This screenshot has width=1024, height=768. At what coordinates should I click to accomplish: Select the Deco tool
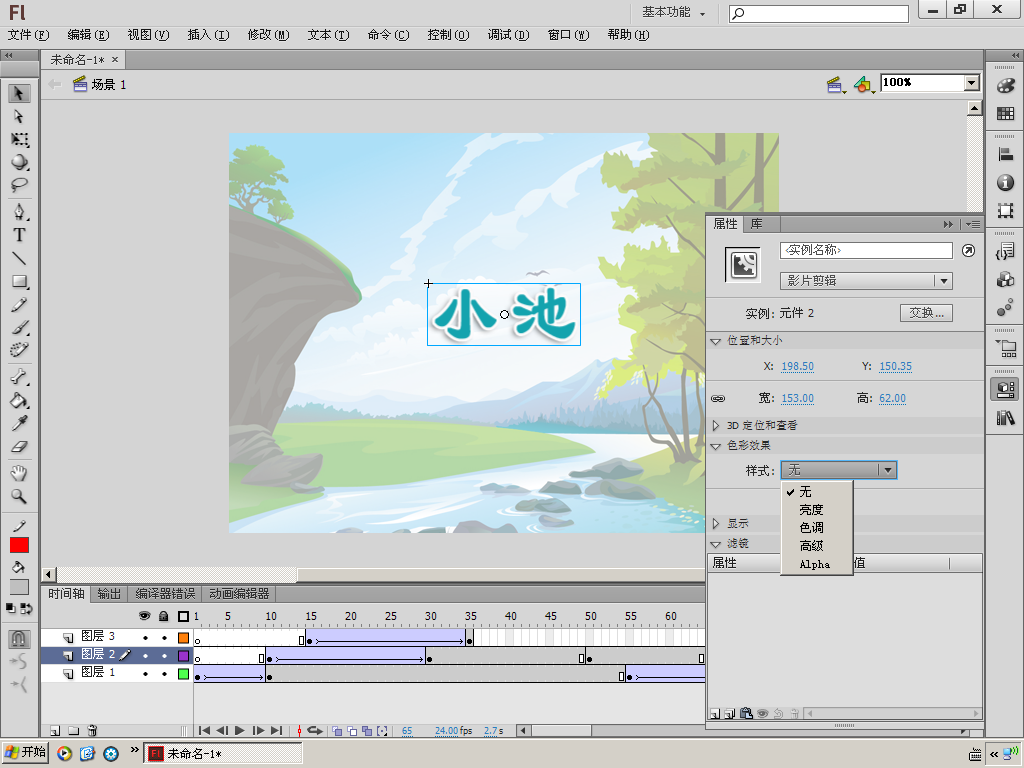click(x=19, y=350)
